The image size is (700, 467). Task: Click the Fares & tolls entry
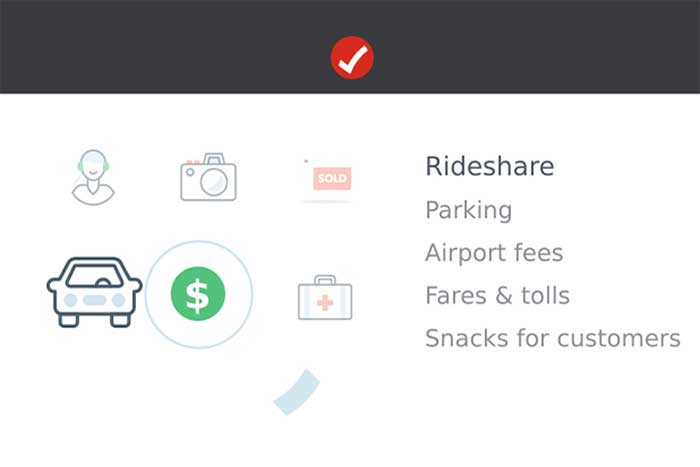point(497,296)
